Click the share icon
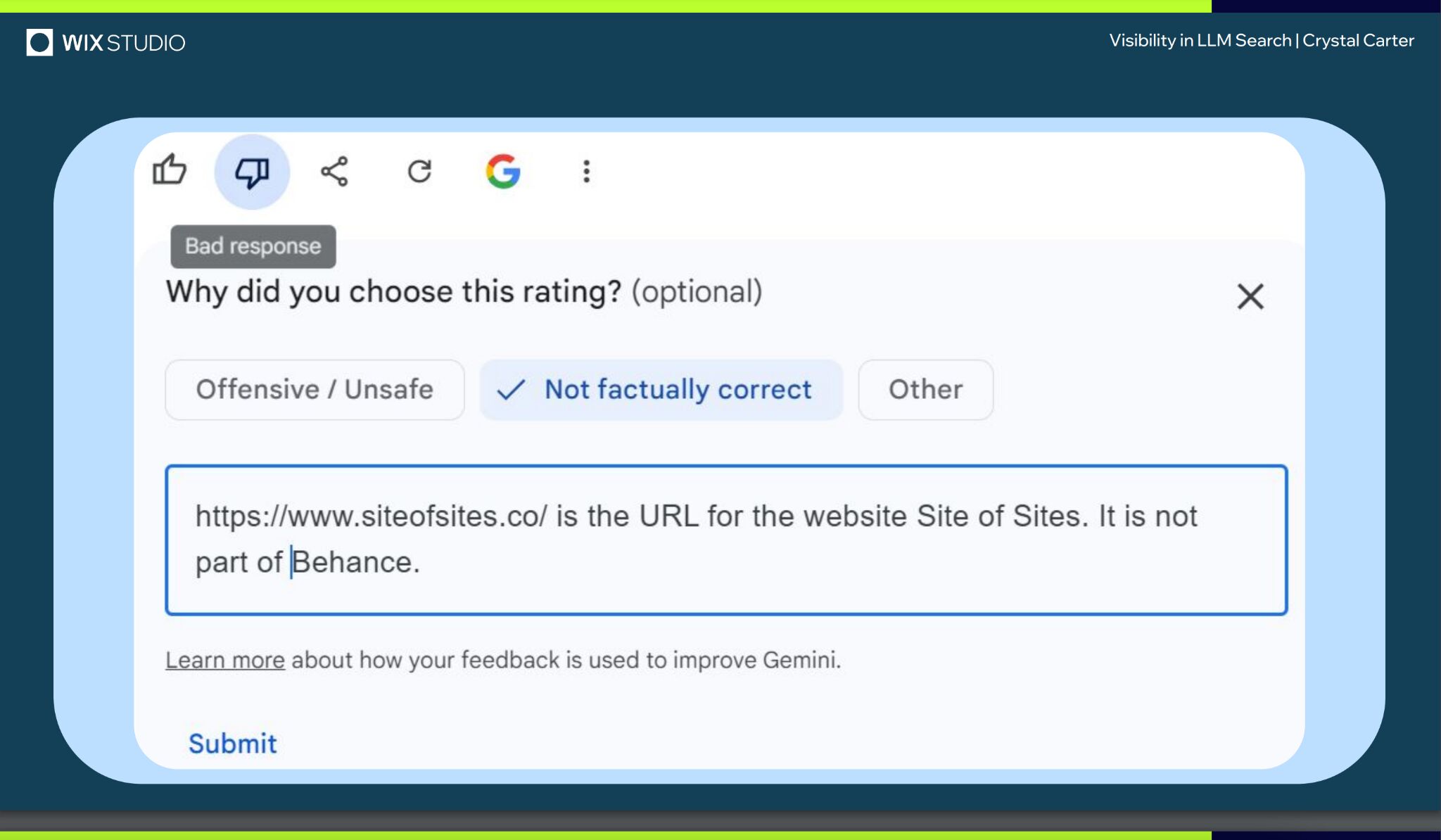Screen dimensions: 1441x840 (x=335, y=170)
